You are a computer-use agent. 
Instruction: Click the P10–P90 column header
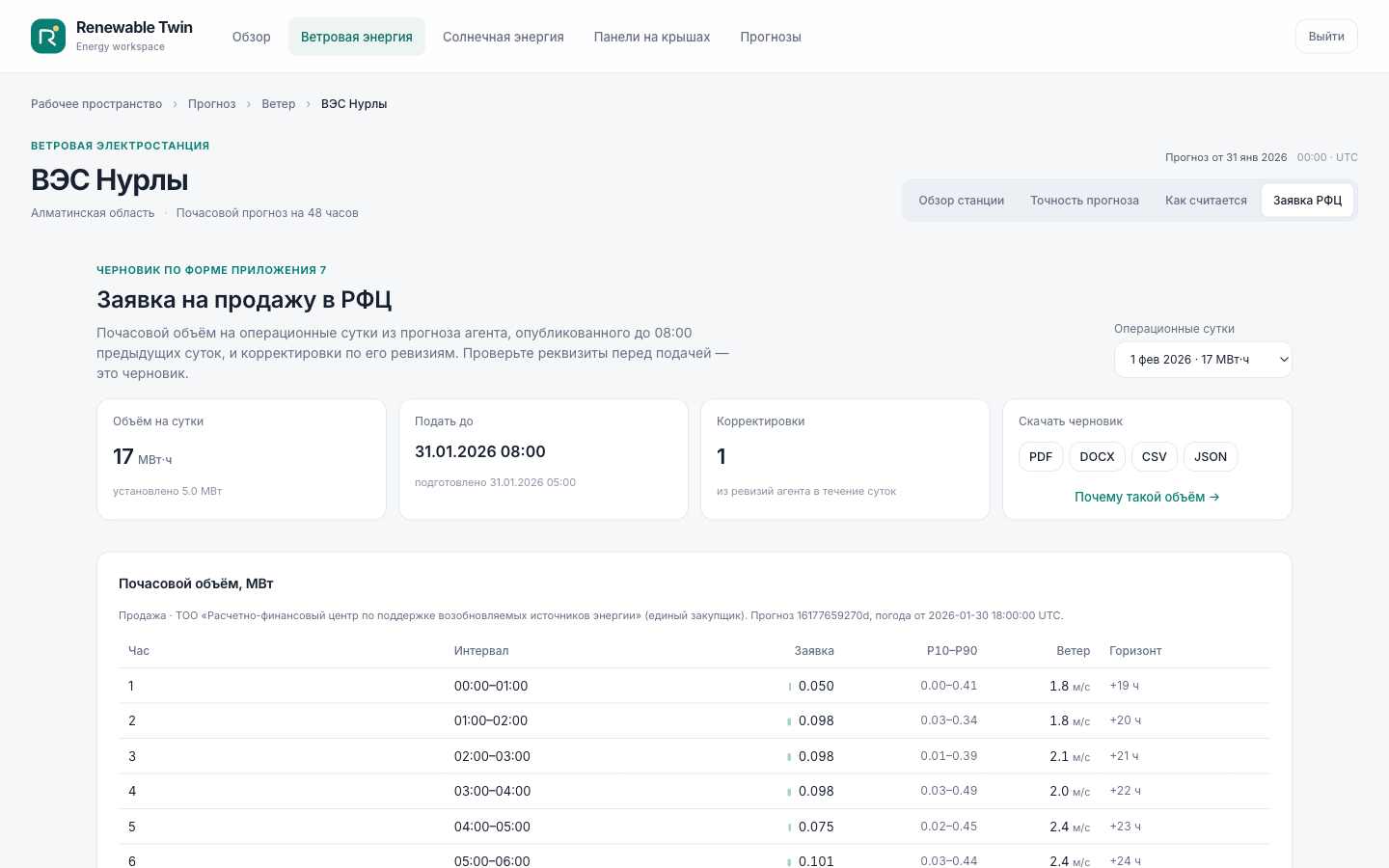[x=952, y=651]
